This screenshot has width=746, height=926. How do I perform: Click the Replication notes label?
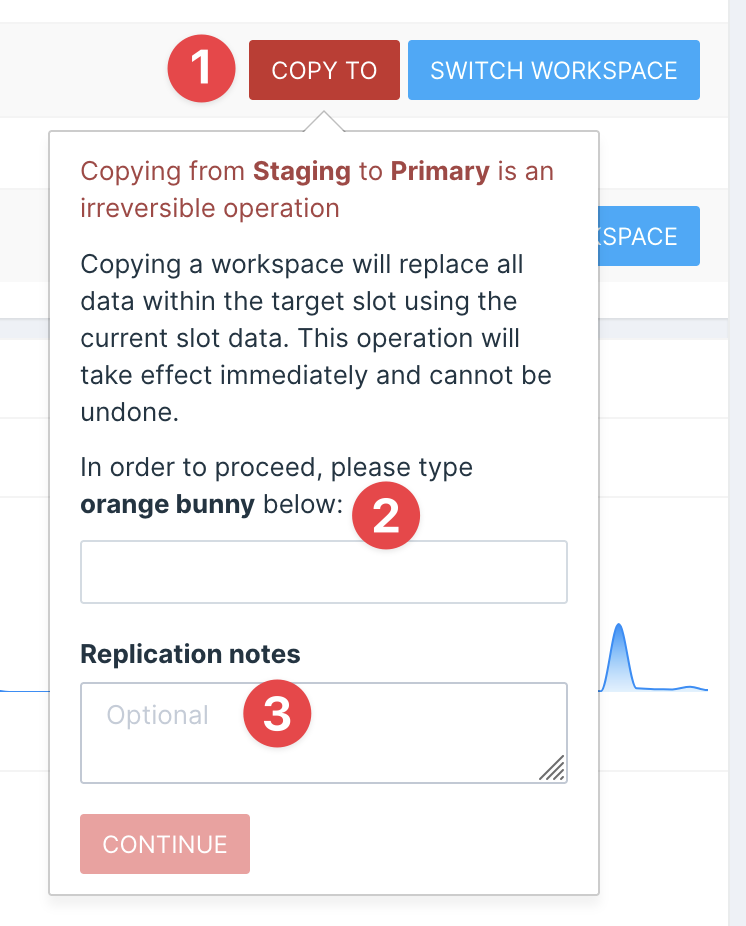(x=190, y=654)
